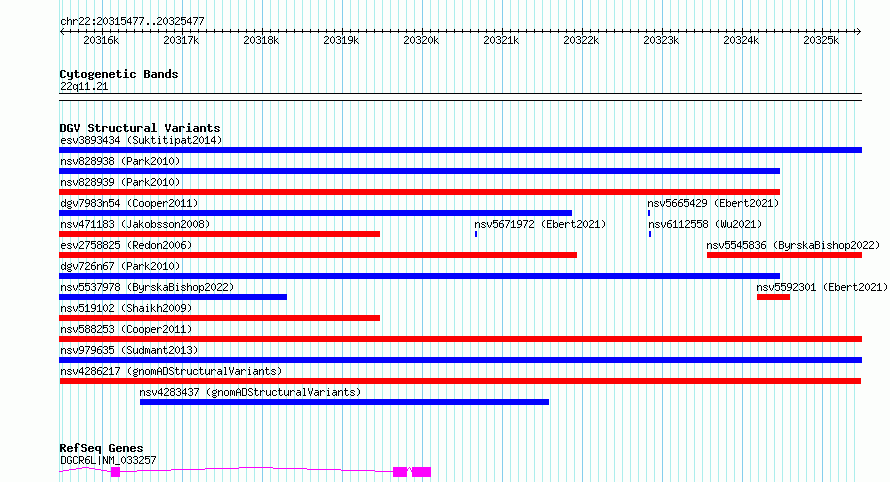
Task: Click the 20325k ruler position
Action: pos(821,40)
